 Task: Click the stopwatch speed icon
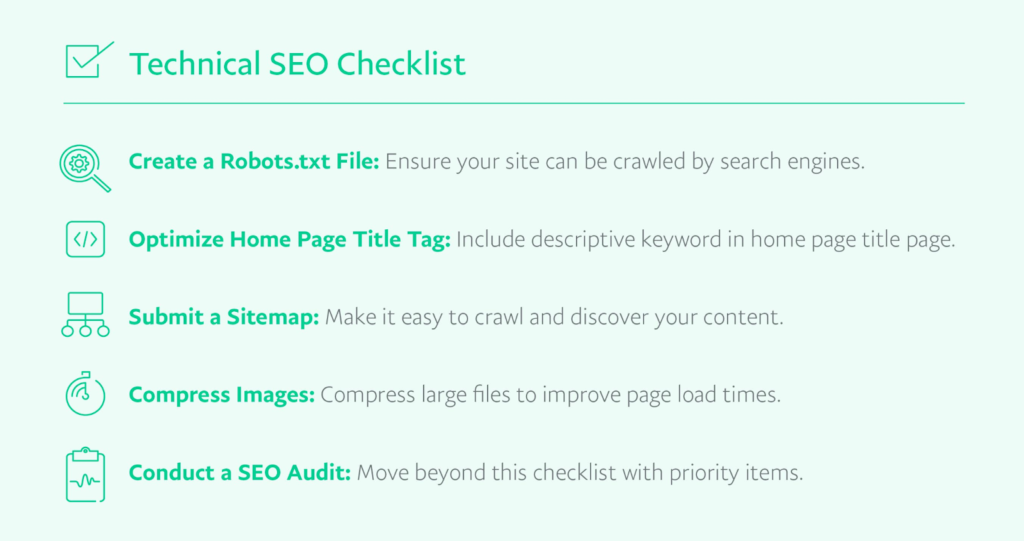coord(84,393)
